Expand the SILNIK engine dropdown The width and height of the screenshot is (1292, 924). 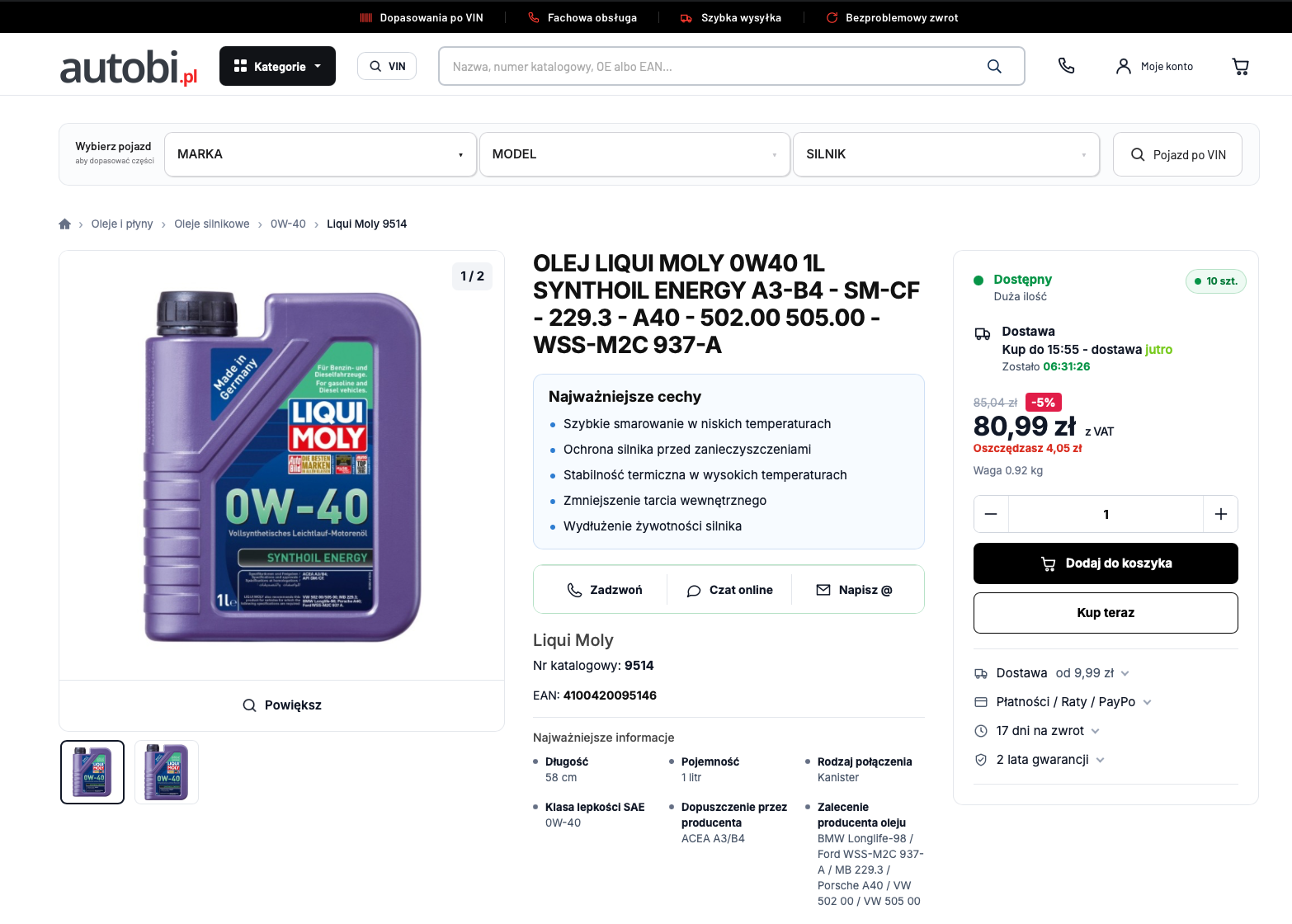pos(946,154)
